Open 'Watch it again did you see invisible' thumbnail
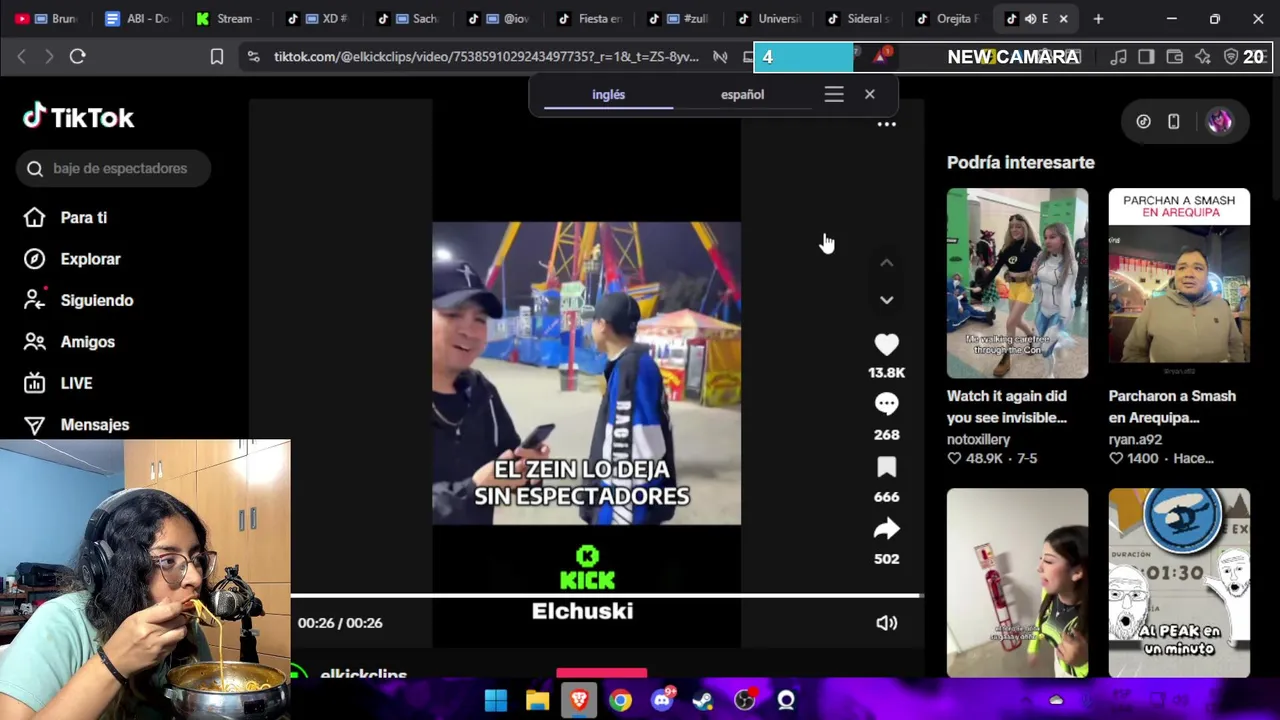 [x=1017, y=283]
